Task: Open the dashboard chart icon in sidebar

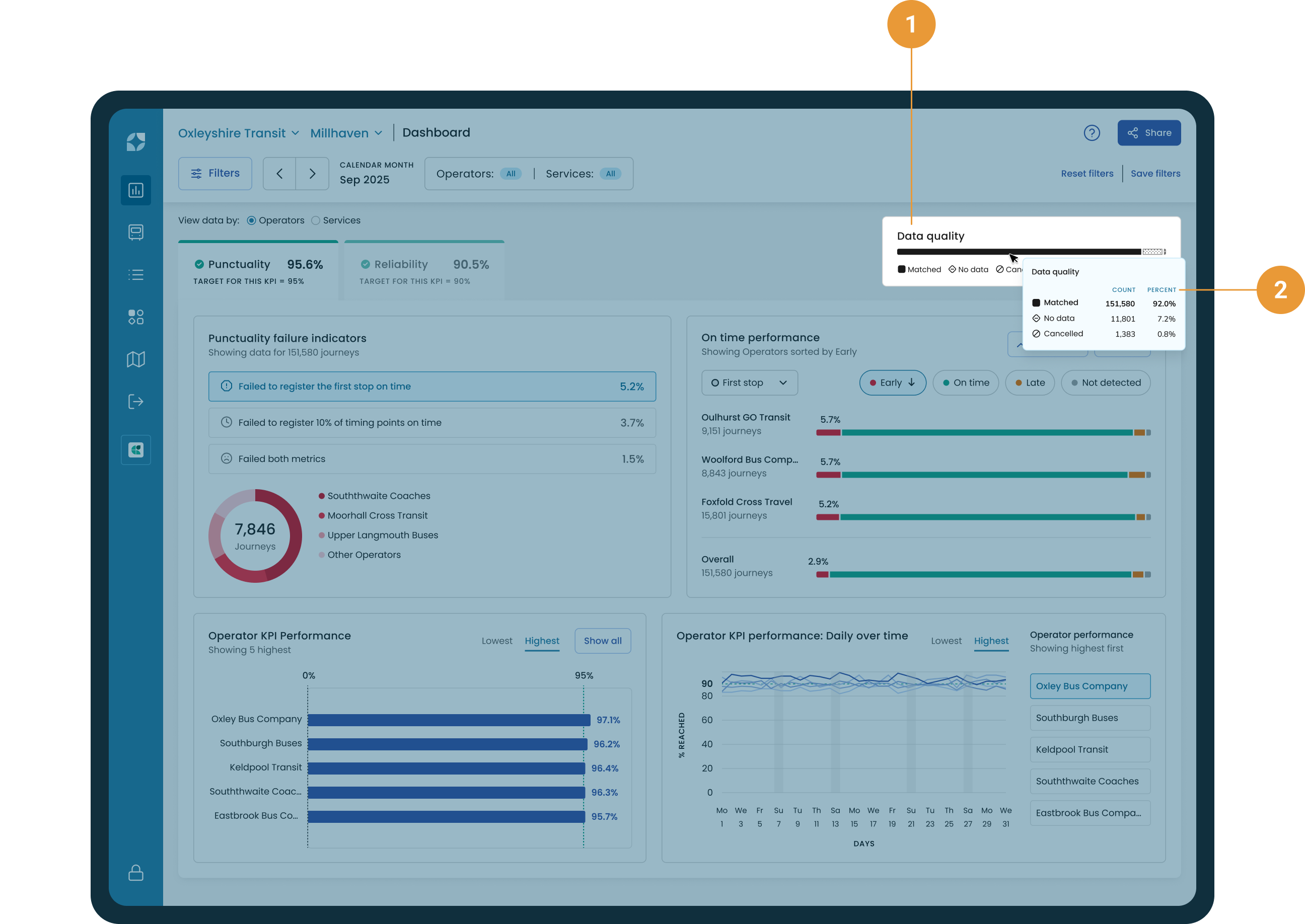Action: click(135, 190)
